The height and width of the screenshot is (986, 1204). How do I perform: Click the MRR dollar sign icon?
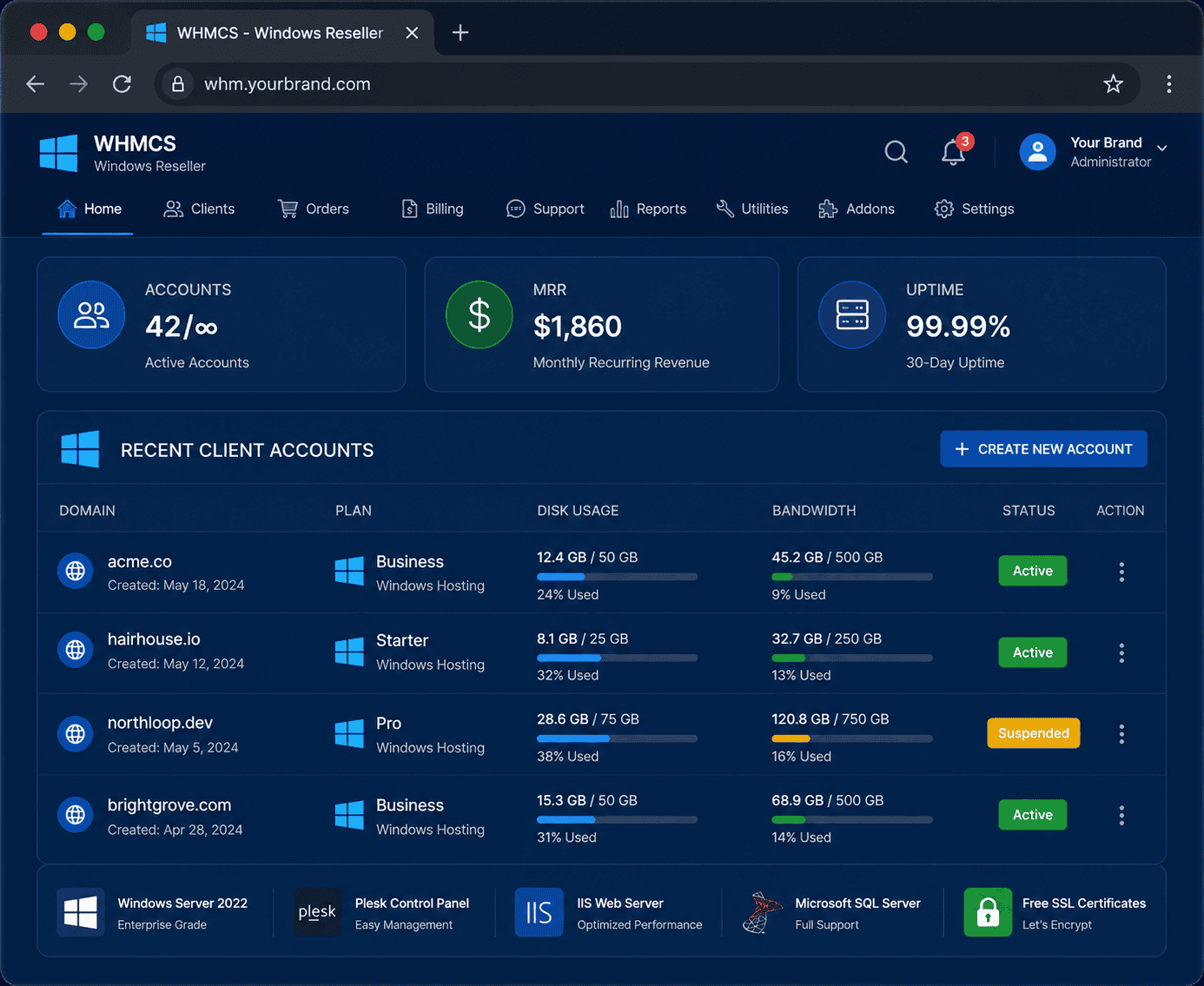[x=480, y=314]
